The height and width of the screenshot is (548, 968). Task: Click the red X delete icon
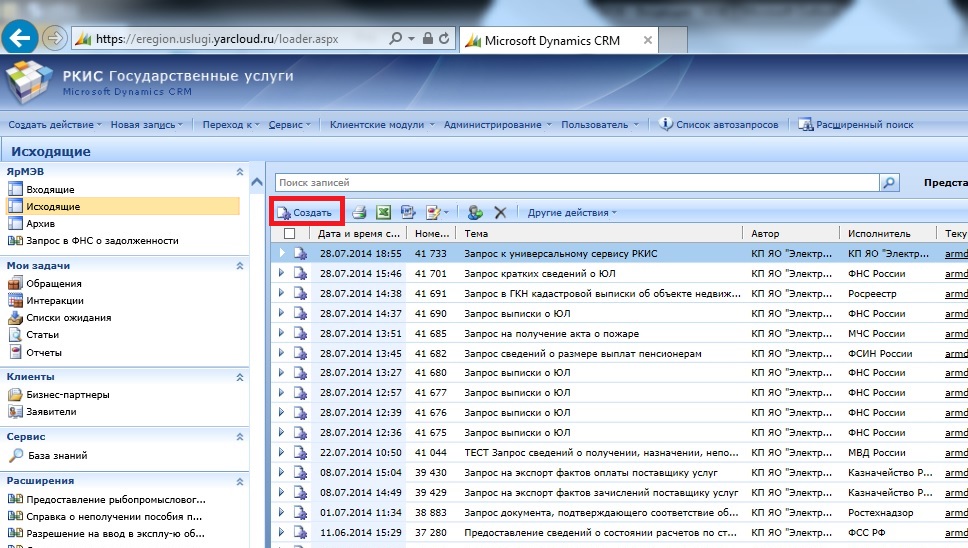click(x=500, y=212)
